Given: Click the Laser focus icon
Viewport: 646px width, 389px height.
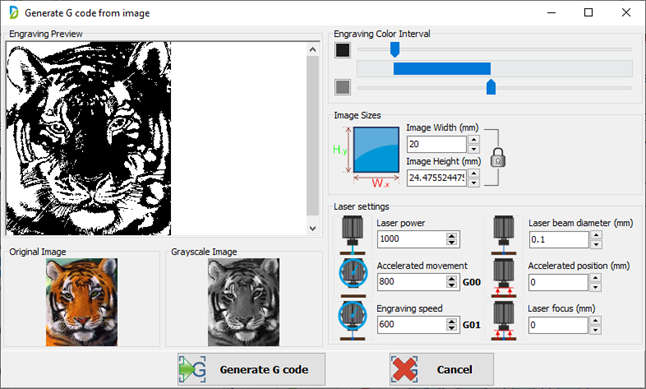Looking at the screenshot, I should 504,321.
